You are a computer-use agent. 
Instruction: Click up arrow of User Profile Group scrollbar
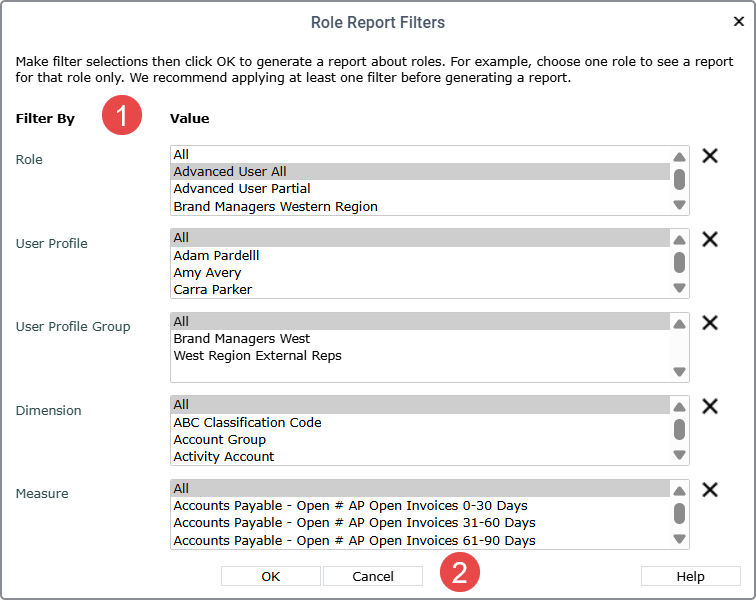(679, 324)
